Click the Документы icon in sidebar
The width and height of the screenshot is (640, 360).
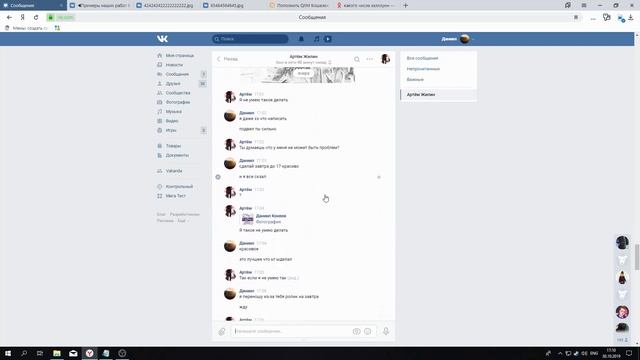(x=160, y=155)
